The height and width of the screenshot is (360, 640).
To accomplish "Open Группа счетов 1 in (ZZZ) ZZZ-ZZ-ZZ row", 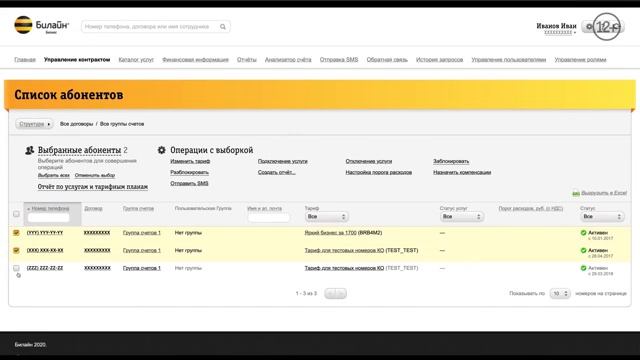I will click(x=142, y=268).
